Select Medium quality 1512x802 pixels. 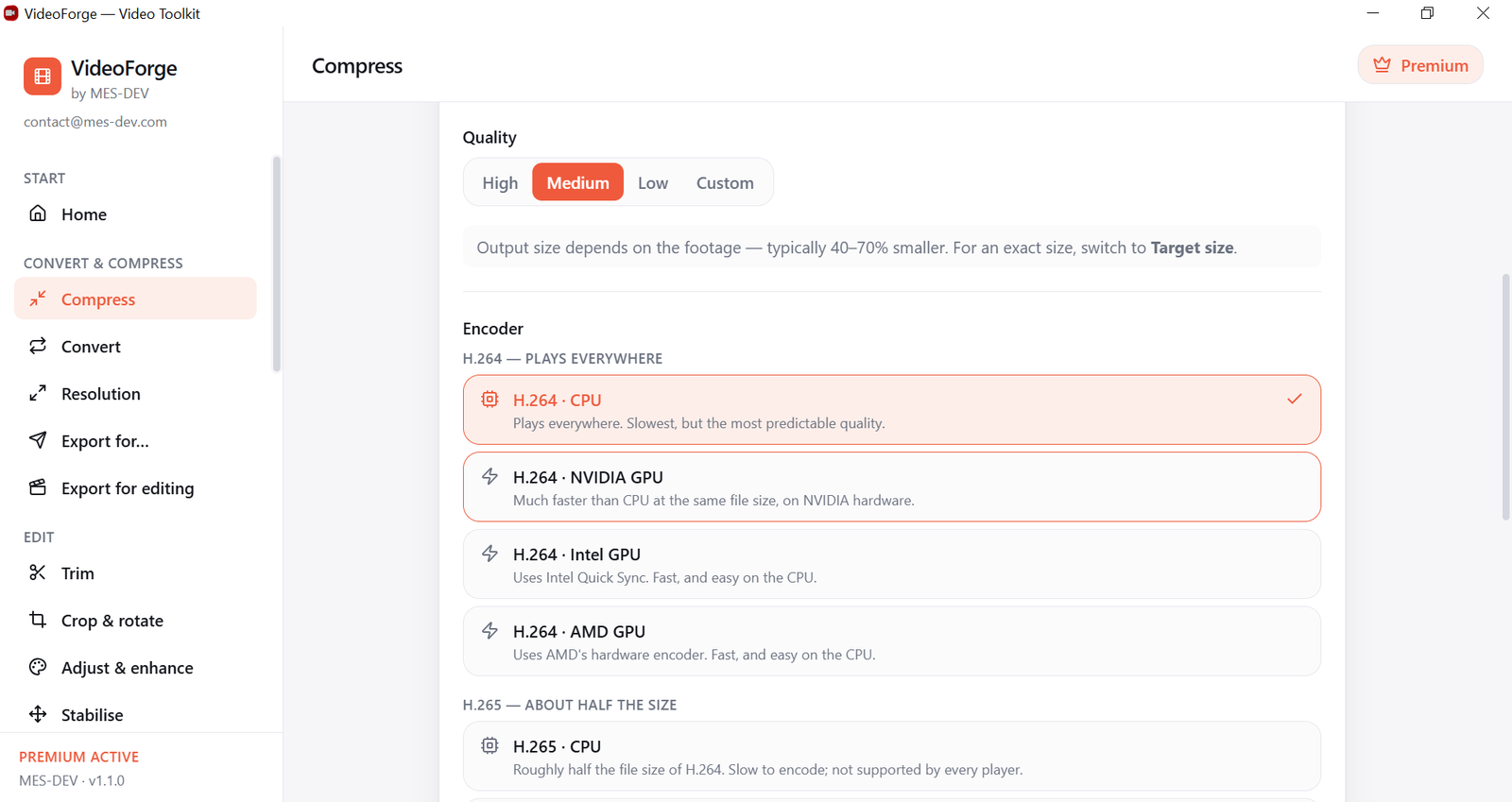pyautogui.click(x=577, y=182)
